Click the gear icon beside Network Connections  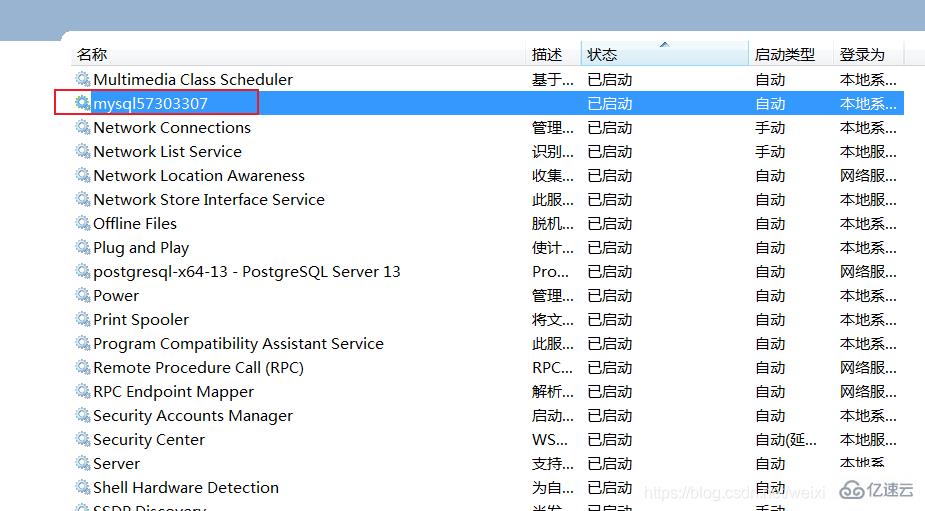point(83,127)
